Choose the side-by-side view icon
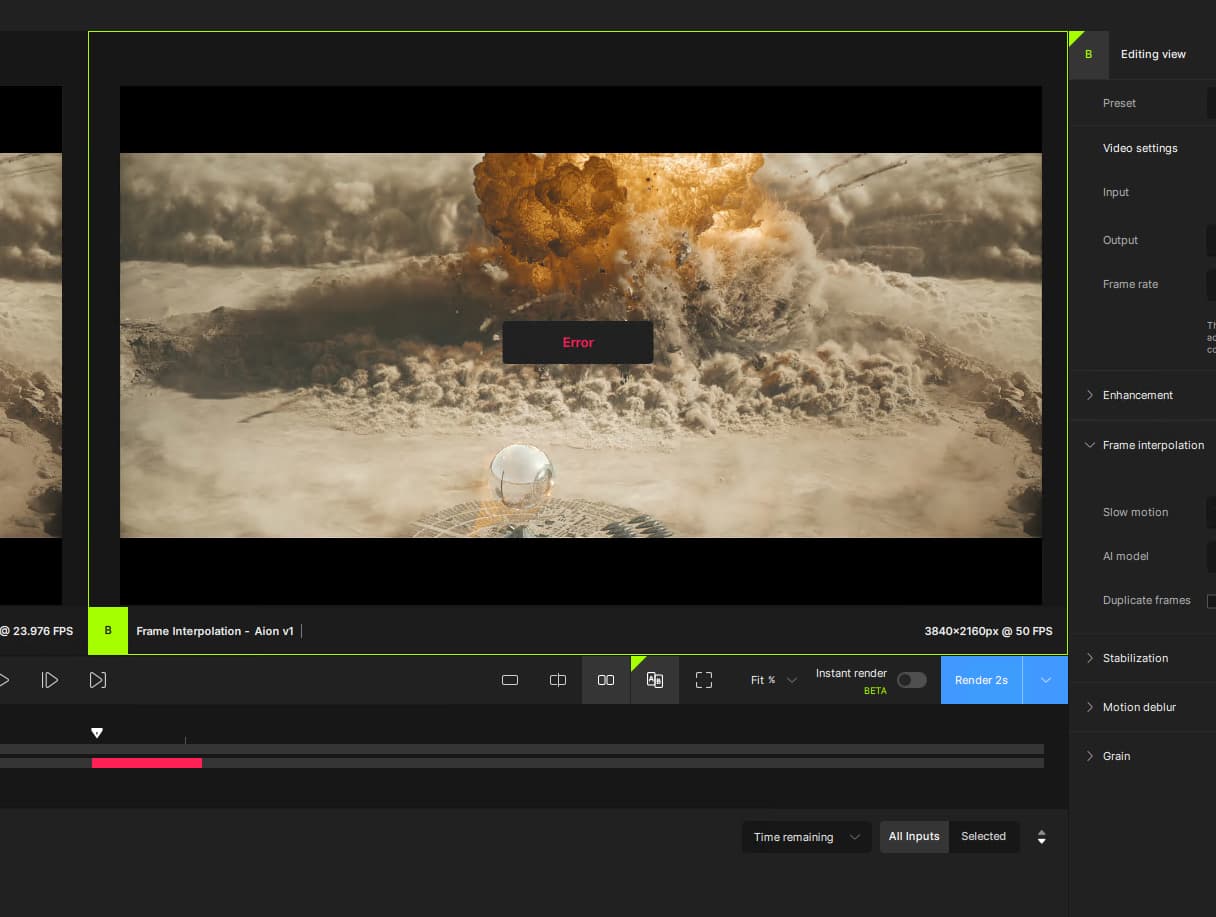Image resolution: width=1216 pixels, height=917 pixels. pyautogui.click(x=606, y=680)
